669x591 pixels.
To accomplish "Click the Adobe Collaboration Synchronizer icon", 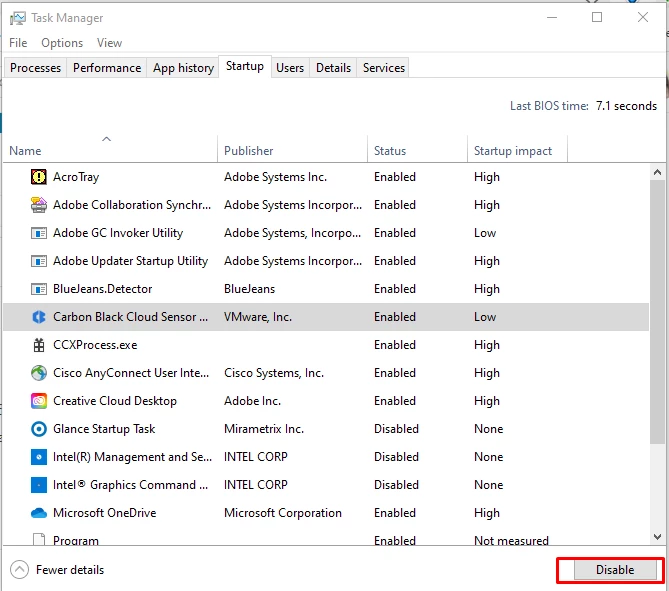I will (x=38, y=205).
